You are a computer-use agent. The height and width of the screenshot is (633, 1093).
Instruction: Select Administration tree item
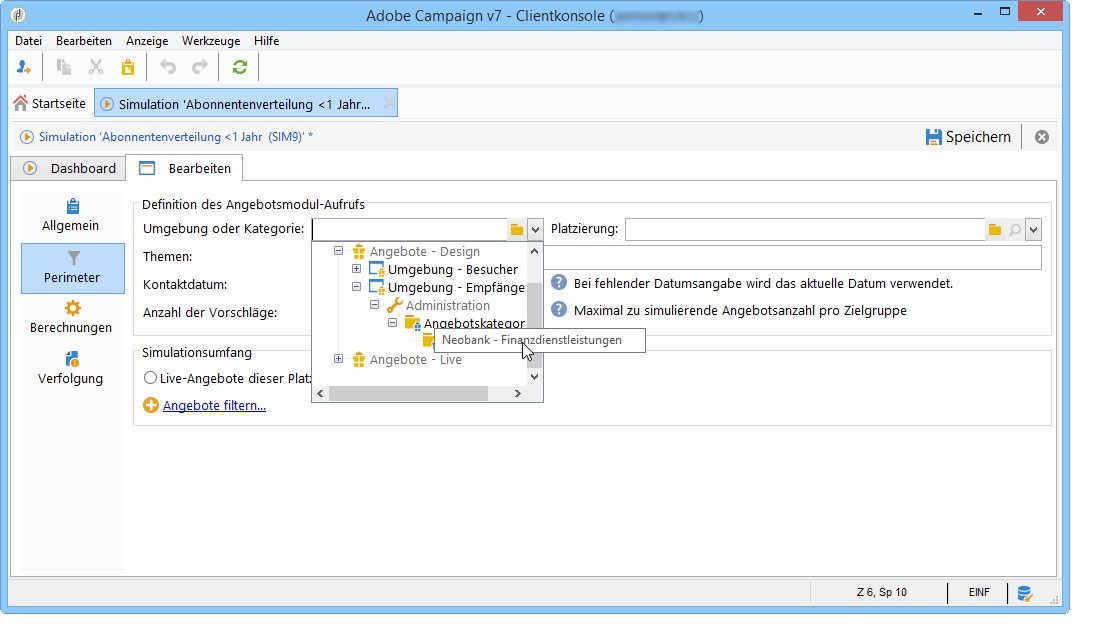click(x=448, y=306)
